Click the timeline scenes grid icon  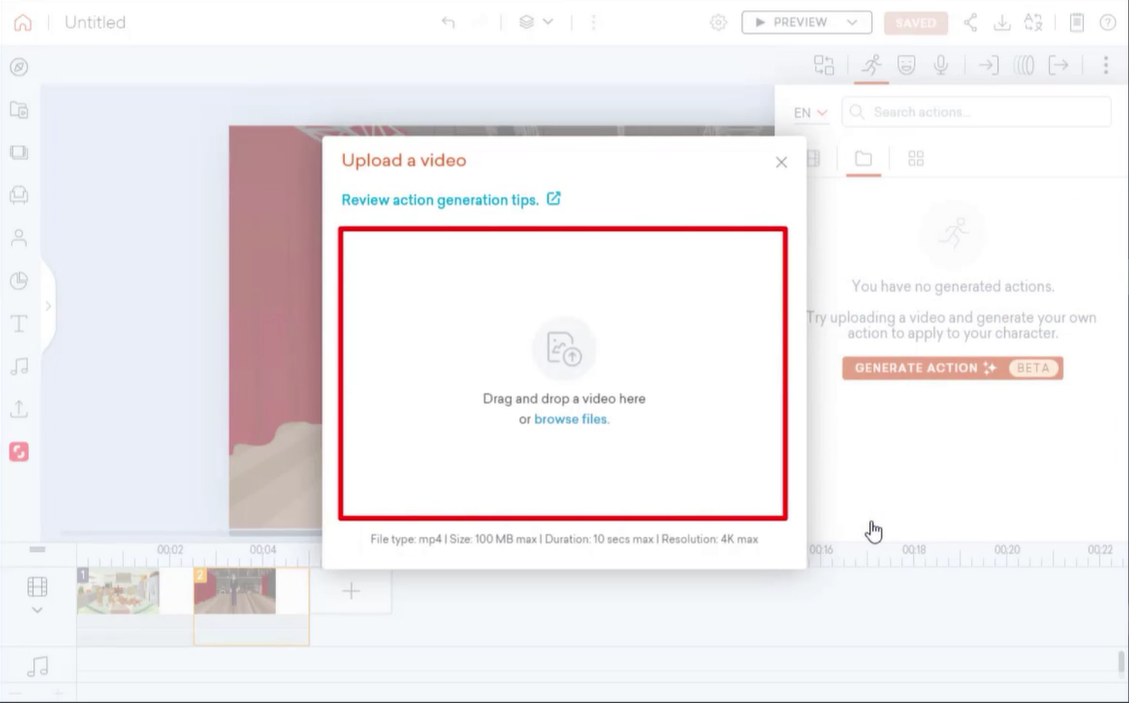click(x=37, y=587)
